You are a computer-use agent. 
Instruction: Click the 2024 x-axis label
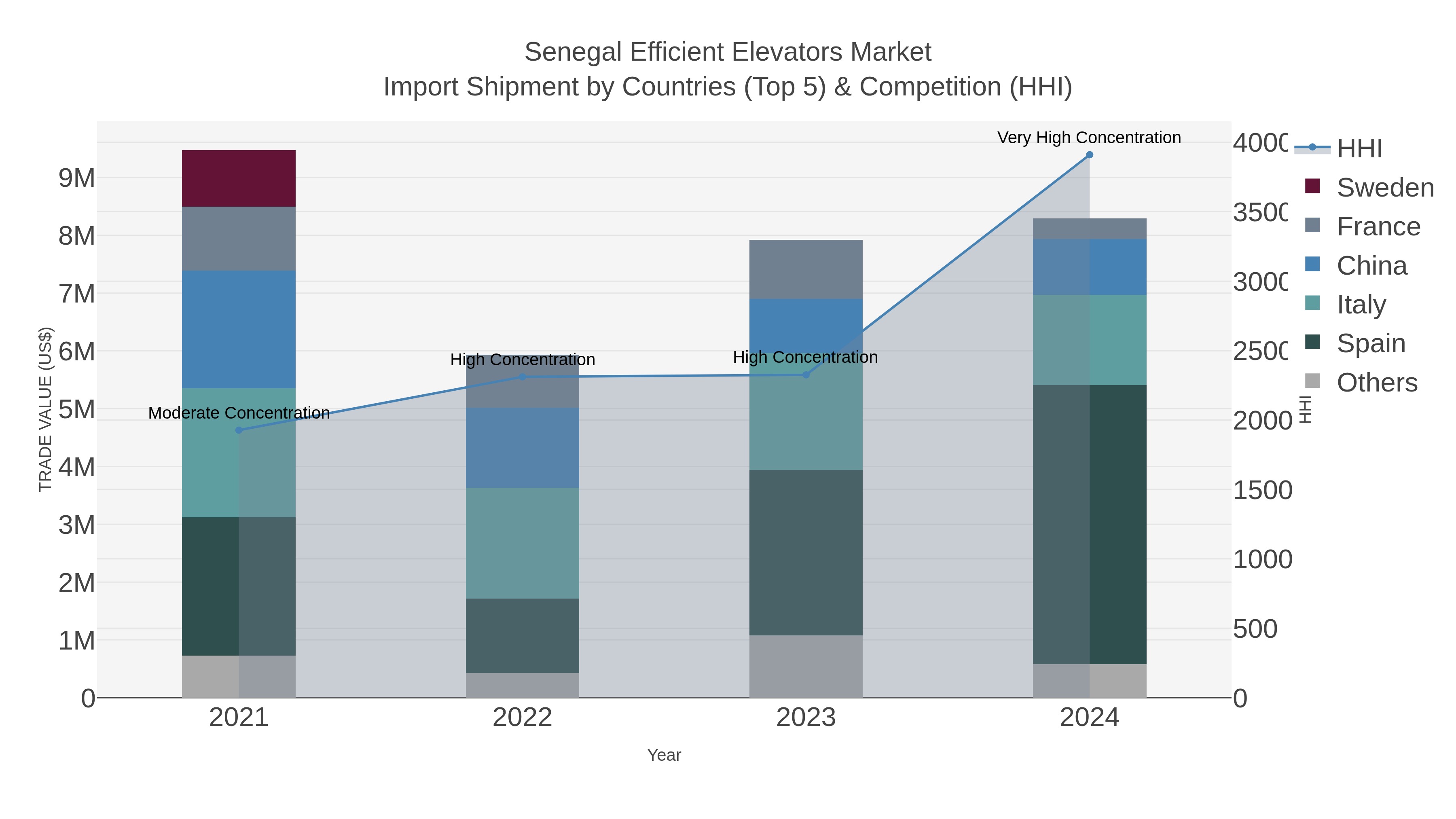coord(1090,718)
